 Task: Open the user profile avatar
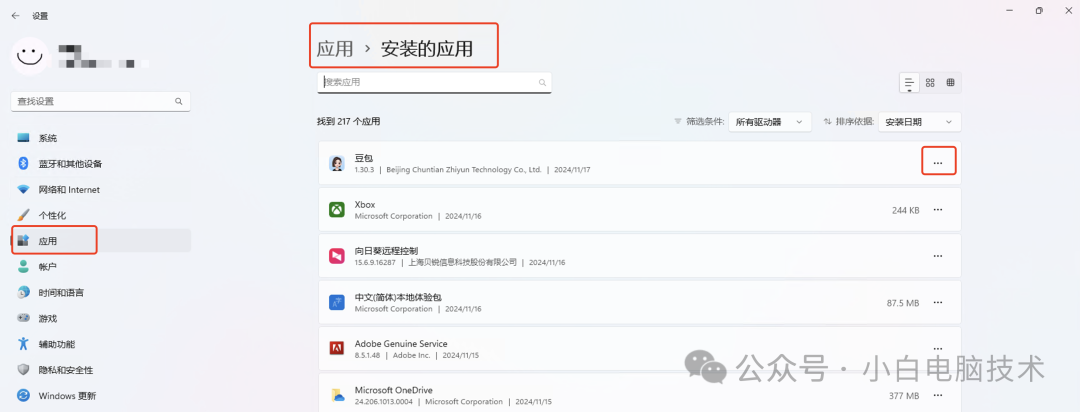click(x=30, y=56)
